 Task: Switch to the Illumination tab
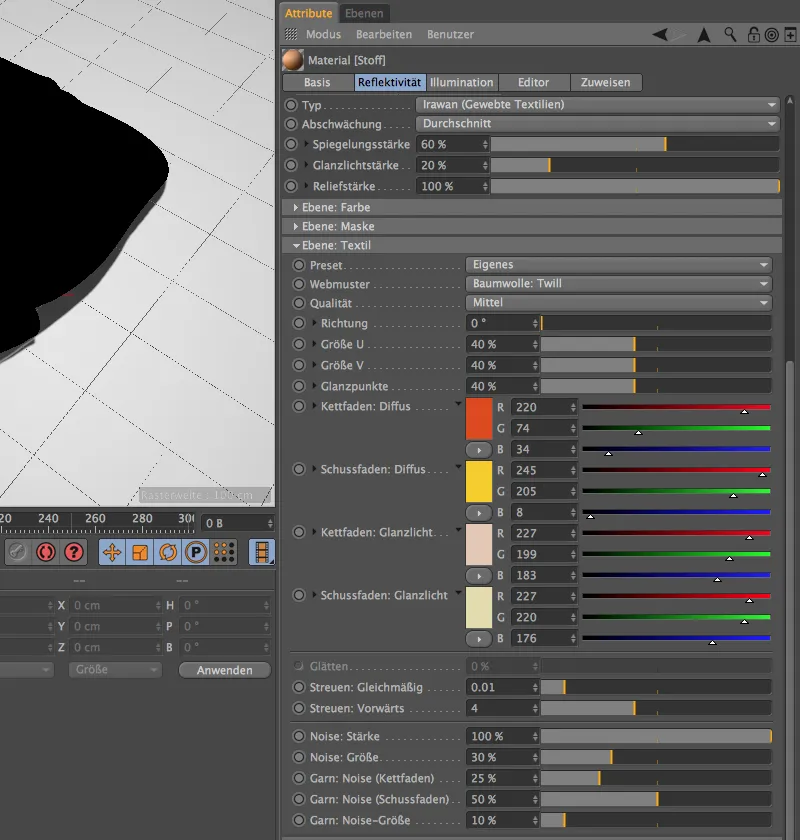click(x=461, y=82)
